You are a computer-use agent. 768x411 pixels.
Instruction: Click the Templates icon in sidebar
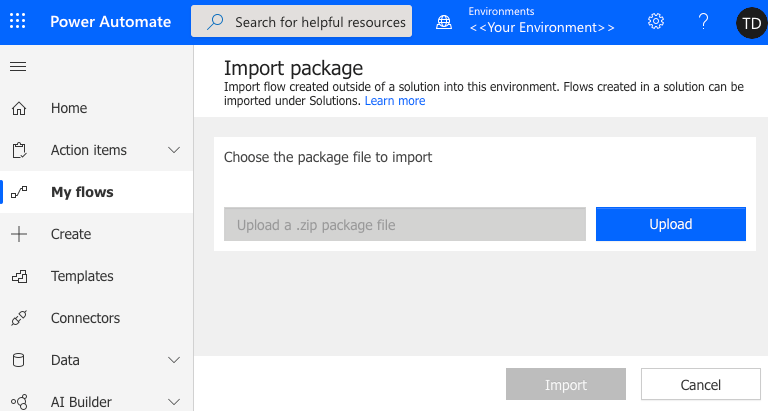(x=18, y=276)
